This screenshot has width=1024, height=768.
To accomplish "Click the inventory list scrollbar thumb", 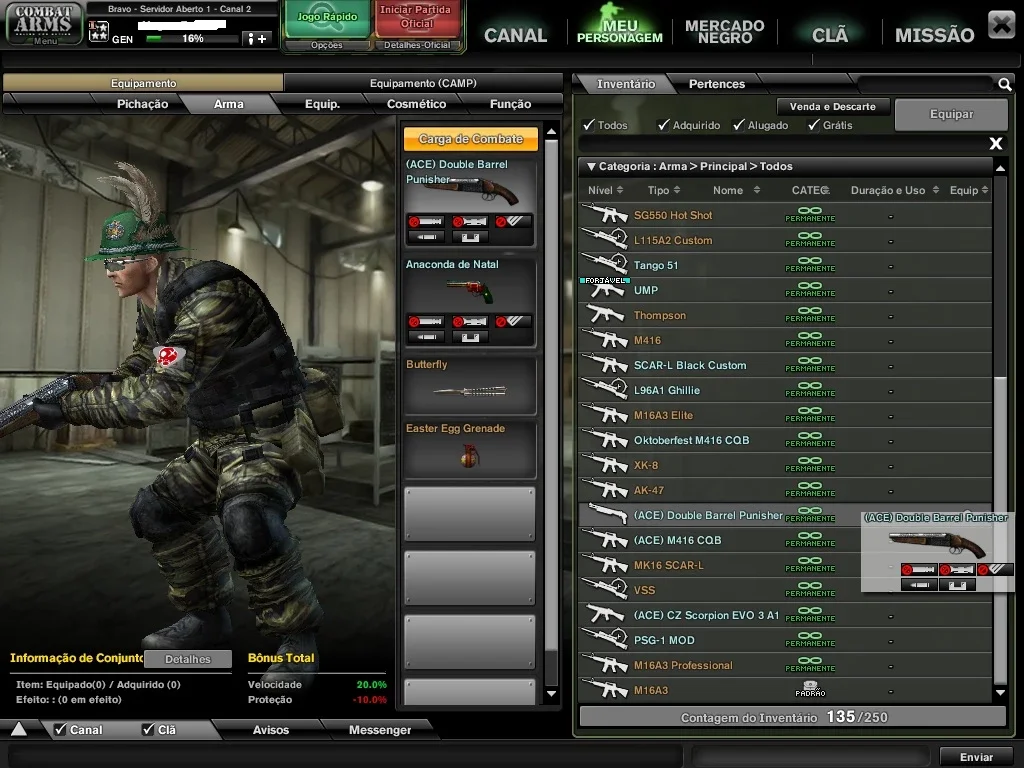I will 1000,529.
